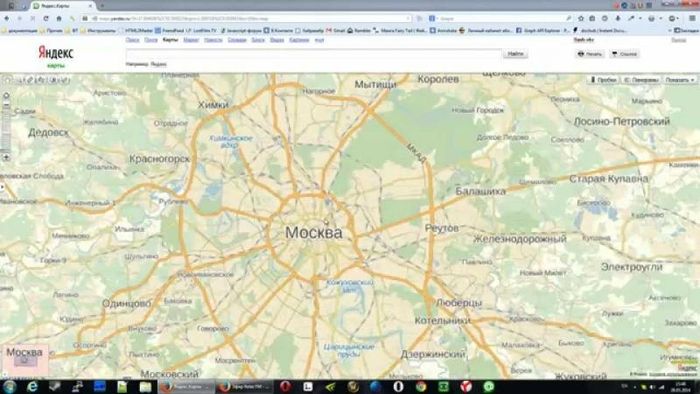Click the Железнодорожный label on the map

(520, 239)
